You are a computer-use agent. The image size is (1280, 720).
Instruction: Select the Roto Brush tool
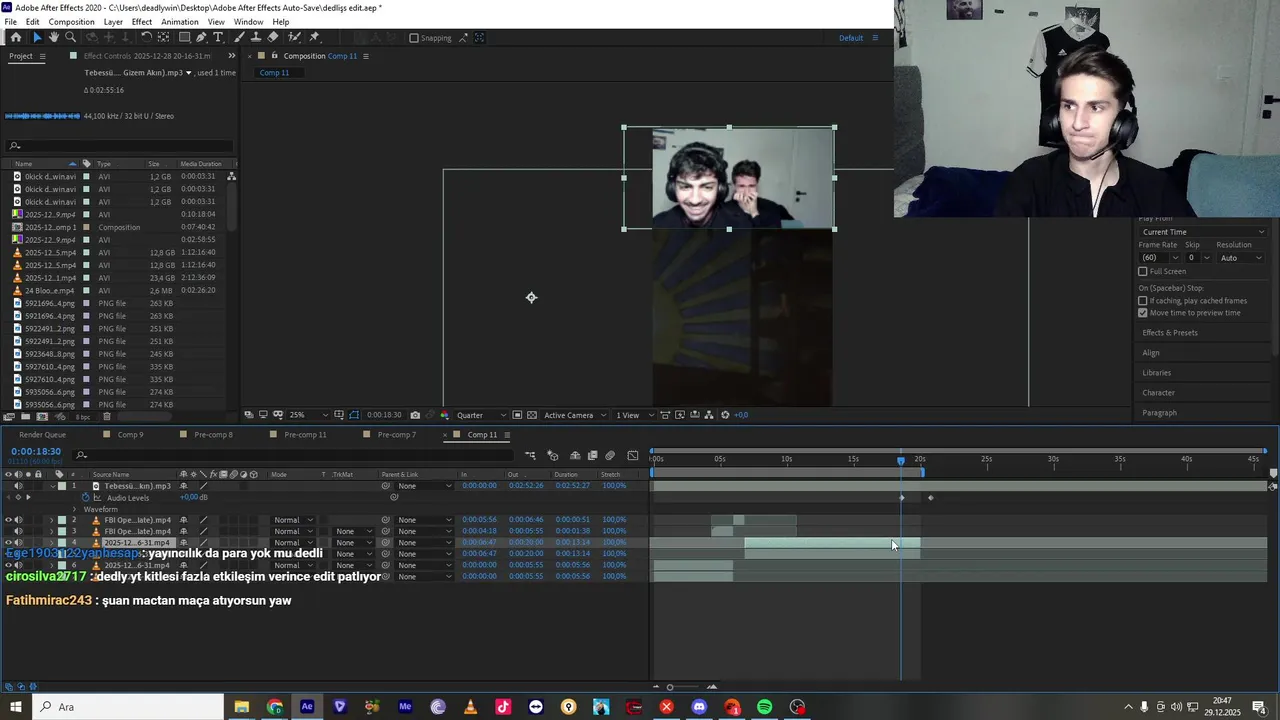coord(294,37)
